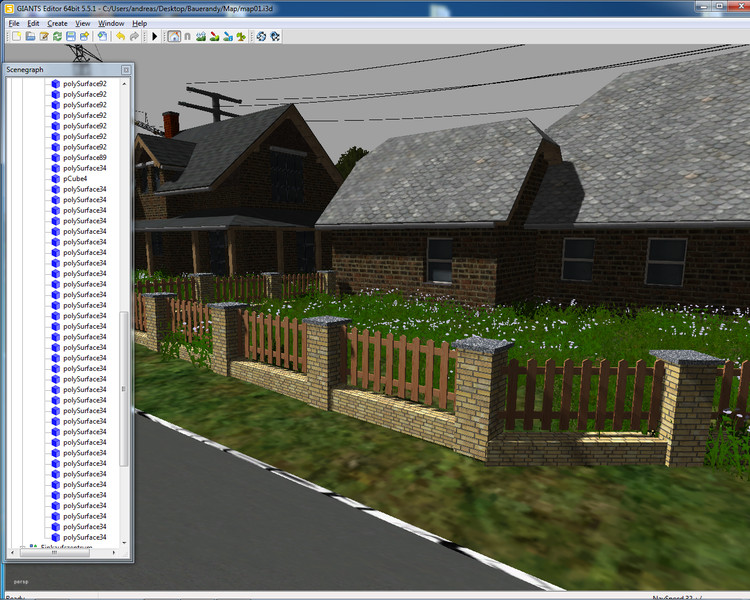The width and height of the screenshot is (750, 600).
Task: Click the first blue gear settings icon
Action: (261, 36)
